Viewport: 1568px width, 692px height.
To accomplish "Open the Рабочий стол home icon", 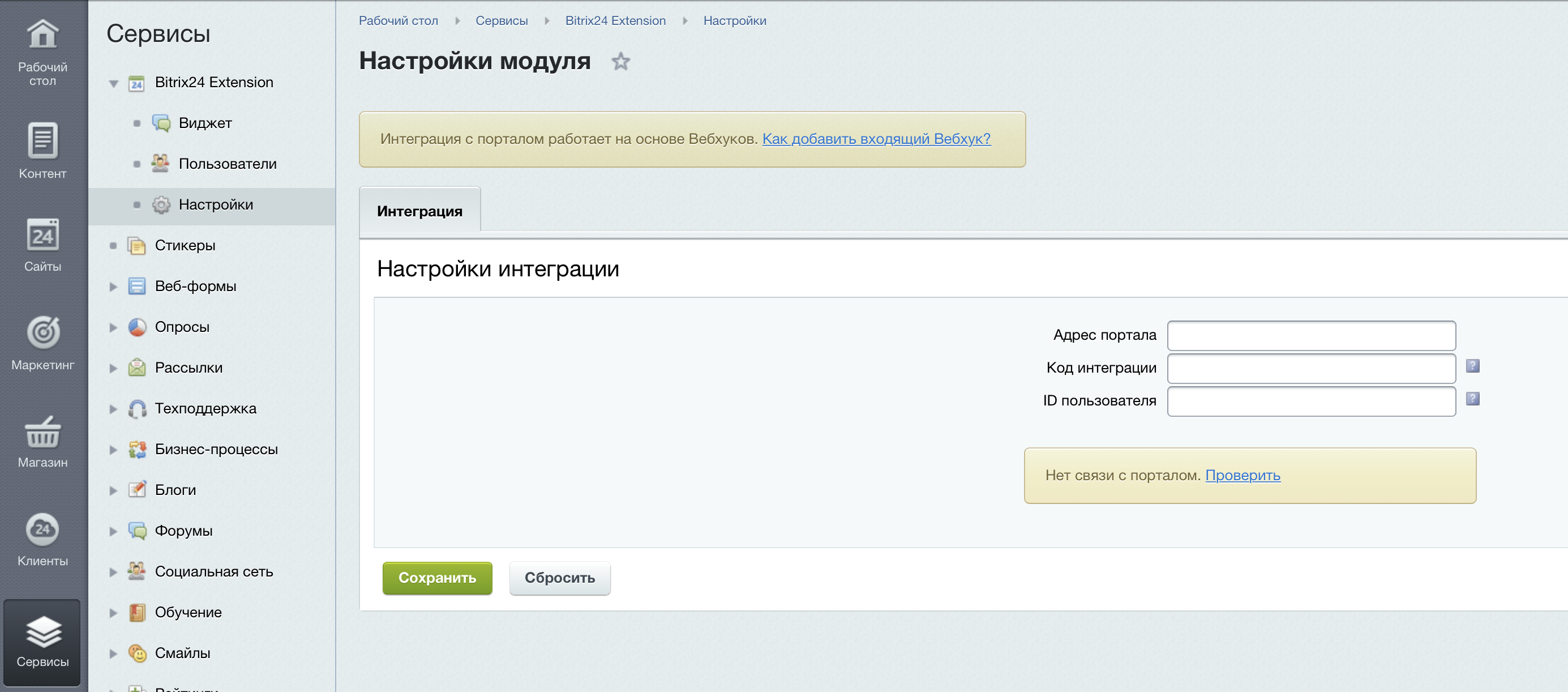I will (42, 35).
